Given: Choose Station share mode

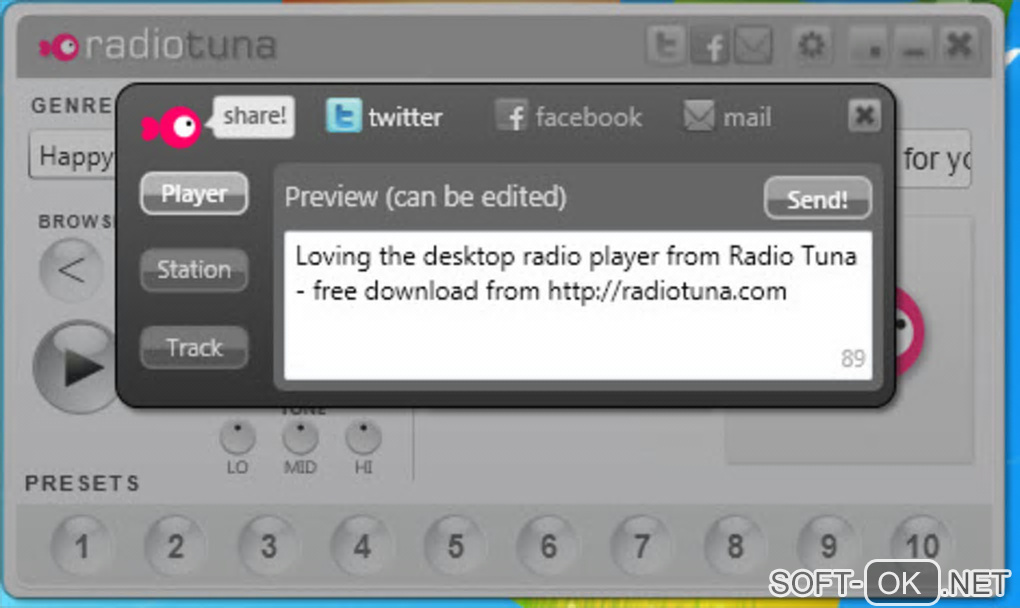Looking at the screenshot, I should pos(194,269).
